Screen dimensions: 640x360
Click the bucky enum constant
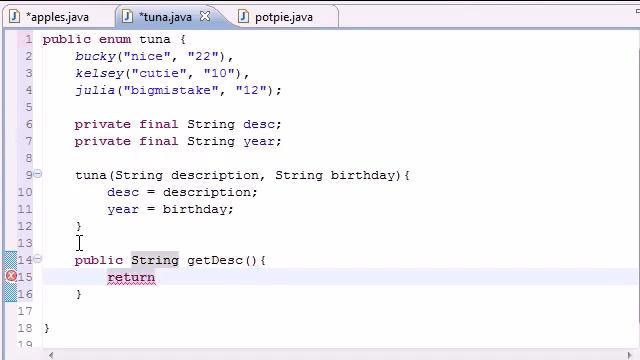(x=96, y=56)
